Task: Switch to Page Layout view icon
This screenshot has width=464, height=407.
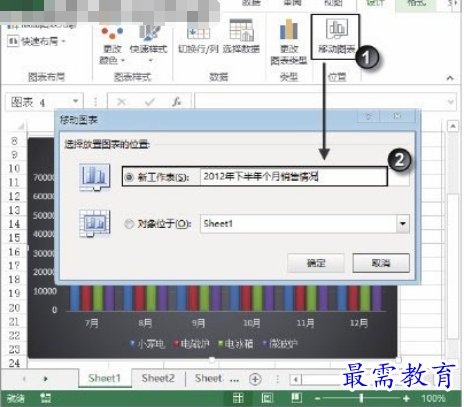Action: coord(267,398)
